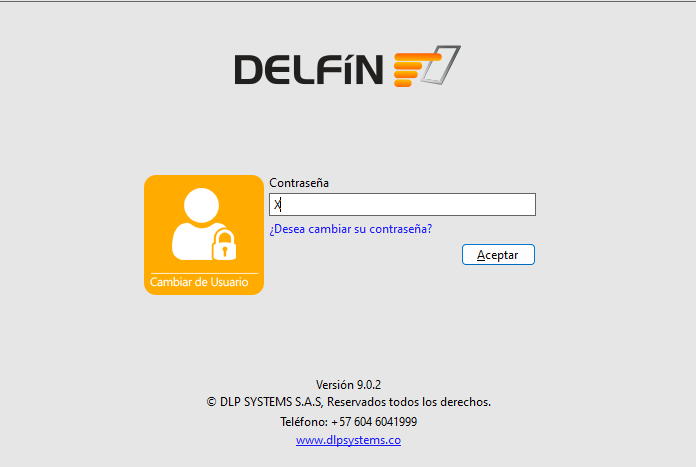Click the Teléfono label text
696x467 pixels.
[304, 422]
